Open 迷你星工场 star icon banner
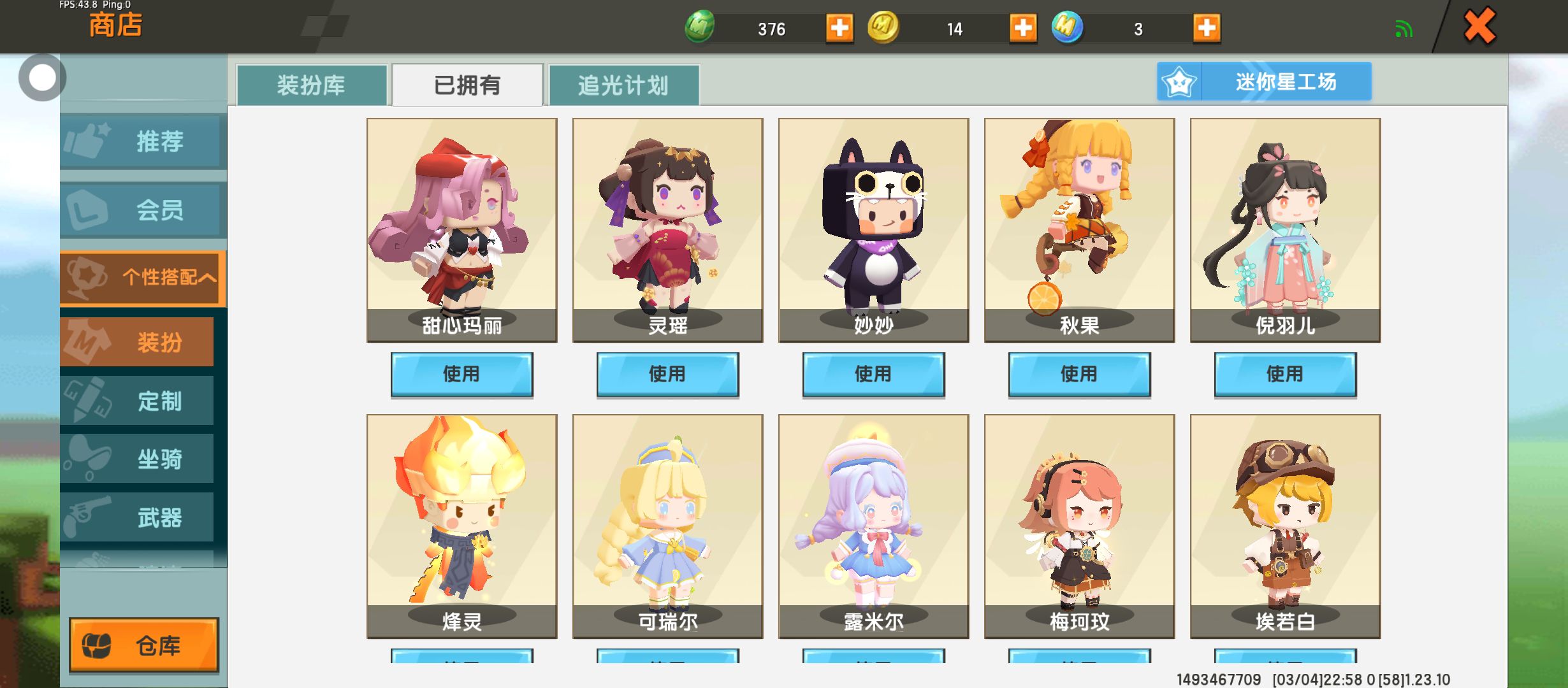This screenshot has height=688, width=1568. 1264,82
